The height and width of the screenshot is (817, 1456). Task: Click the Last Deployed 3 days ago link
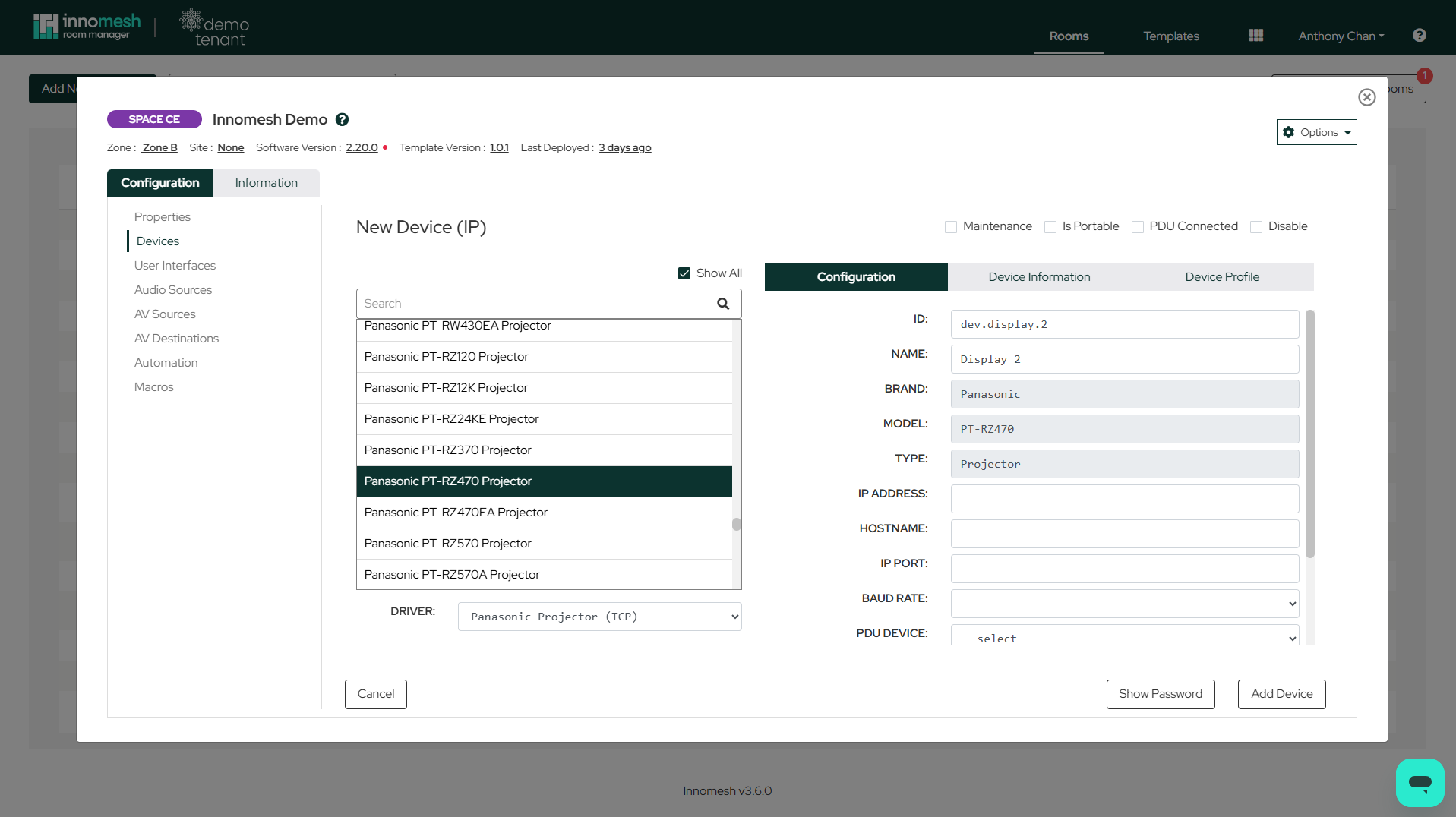pyautogui.click(x=624, y=147)
